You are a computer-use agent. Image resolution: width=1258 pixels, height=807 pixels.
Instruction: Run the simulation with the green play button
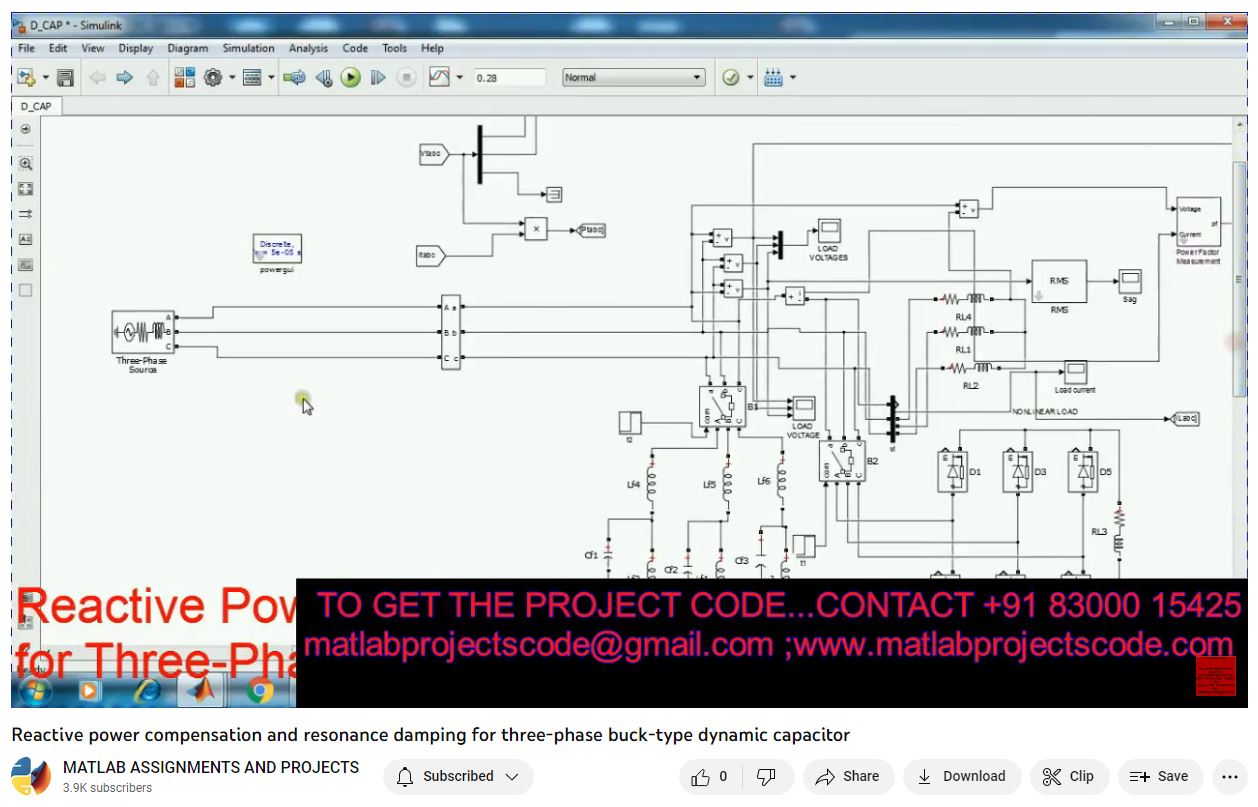(x=350, y=77)
